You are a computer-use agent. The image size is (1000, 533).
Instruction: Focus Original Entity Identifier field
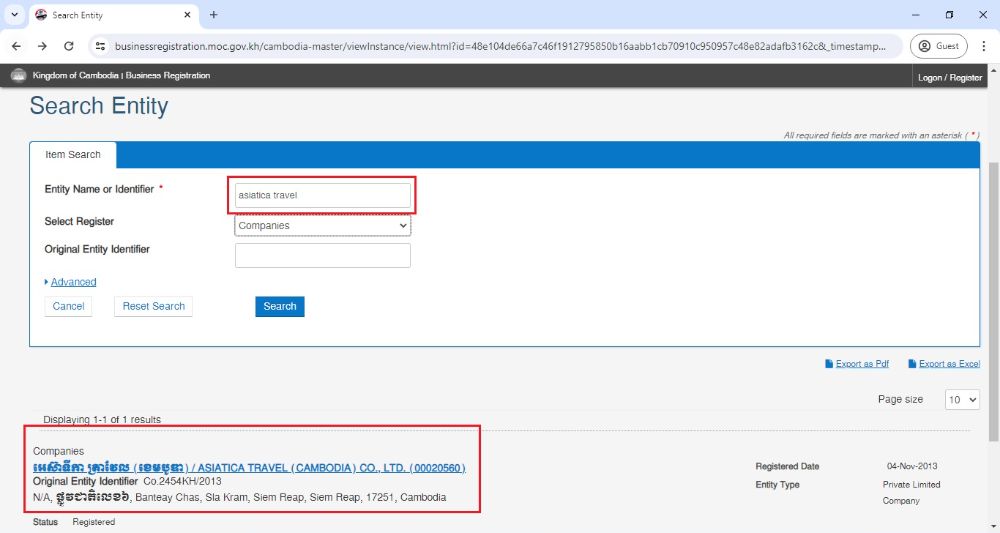pos(323,255)
